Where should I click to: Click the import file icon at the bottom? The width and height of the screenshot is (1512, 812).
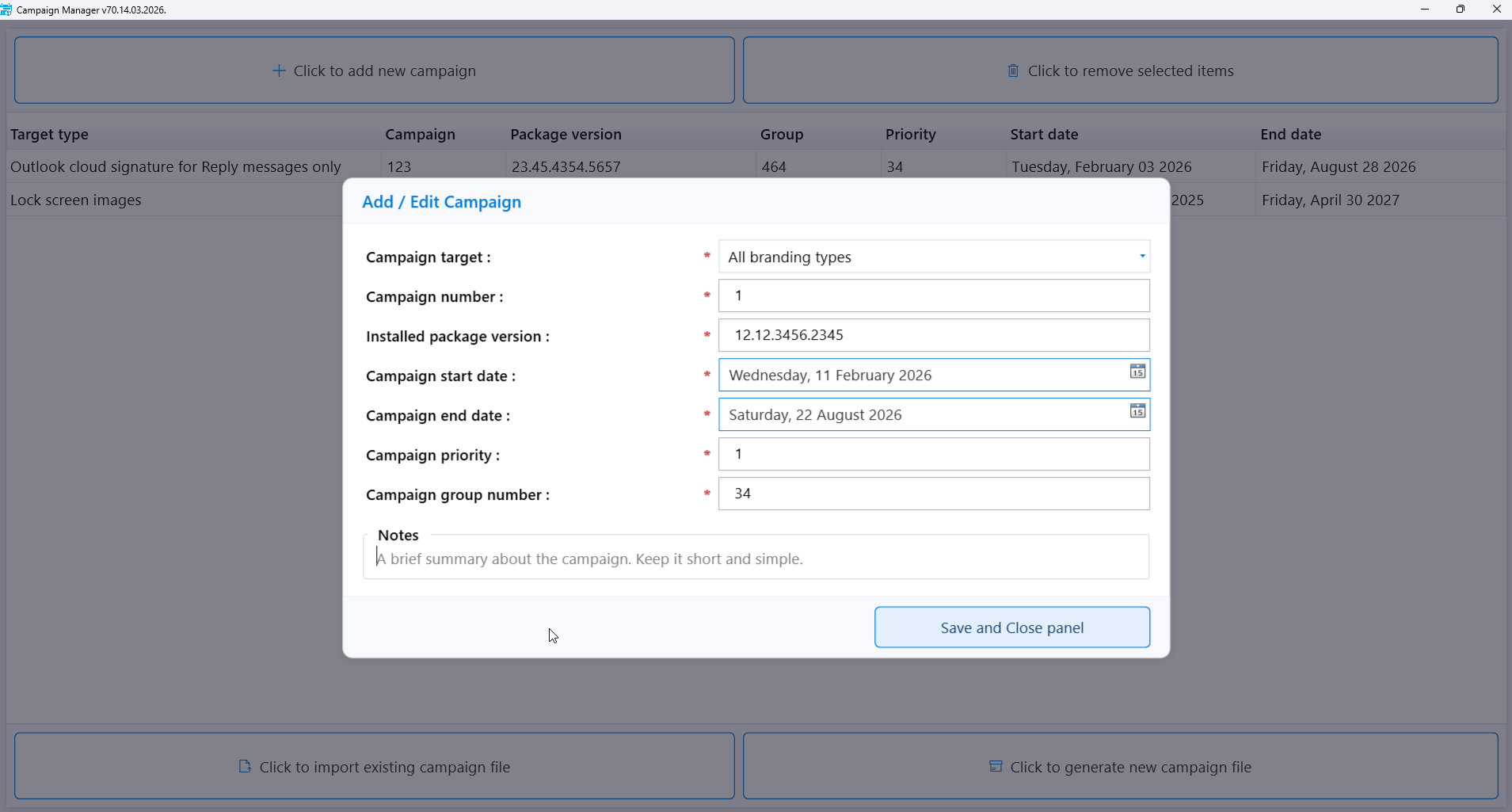pyautogui.click(x=245, y=767)
